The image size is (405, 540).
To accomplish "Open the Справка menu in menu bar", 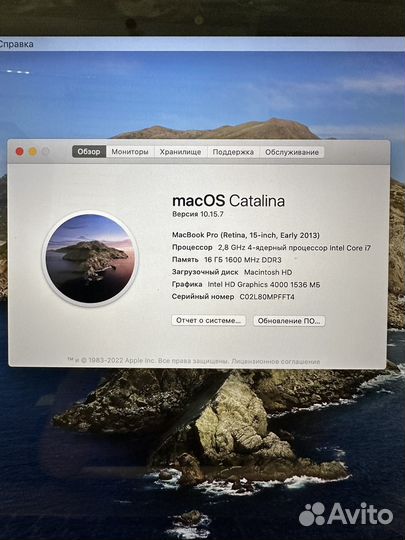I will click(17, 44).
